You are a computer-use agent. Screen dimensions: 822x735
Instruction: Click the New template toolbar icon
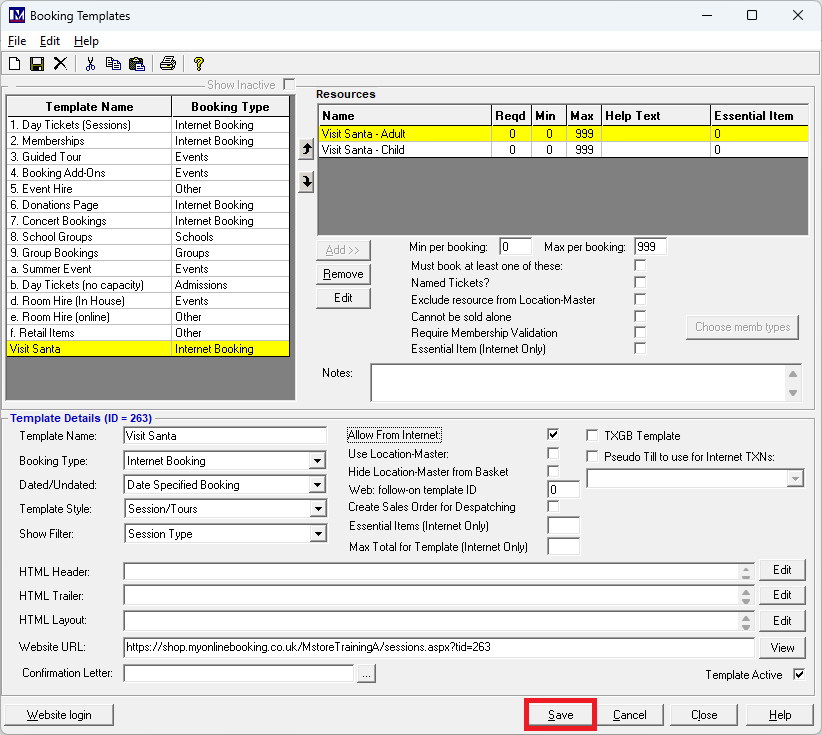(14, 64)
